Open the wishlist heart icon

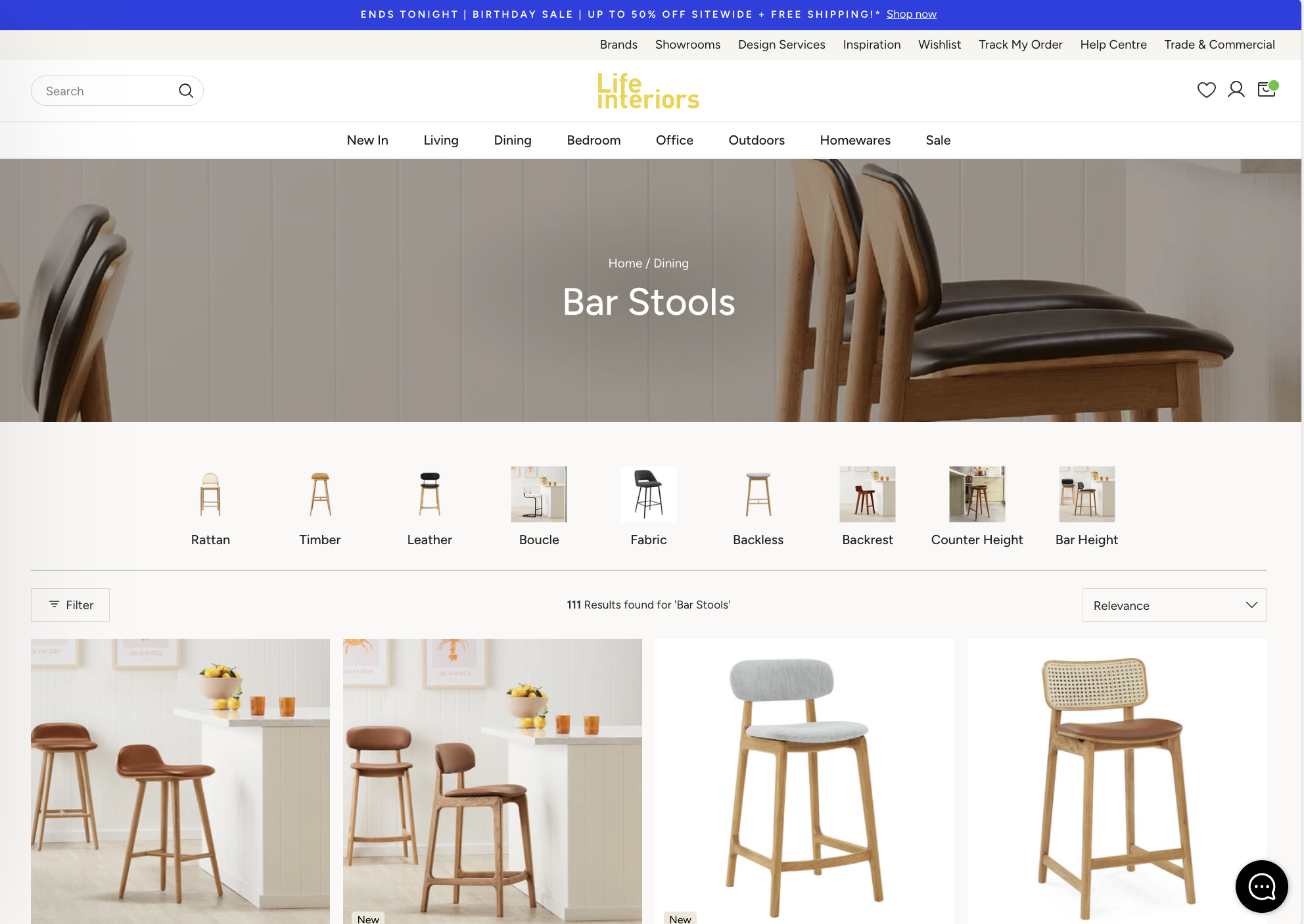[x=1206, y=90]
